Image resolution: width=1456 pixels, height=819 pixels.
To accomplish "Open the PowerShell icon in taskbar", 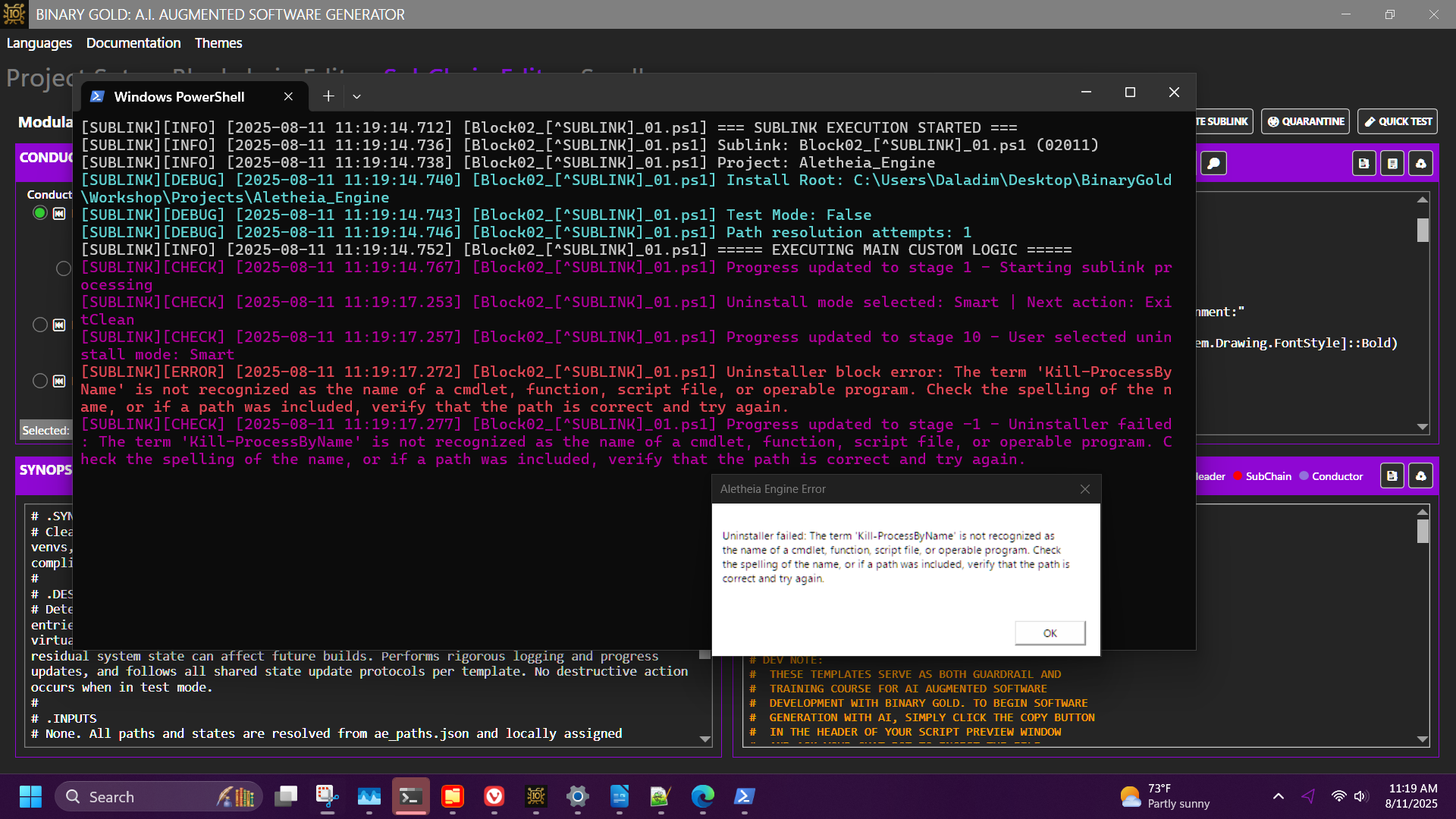I will (744, 796).
